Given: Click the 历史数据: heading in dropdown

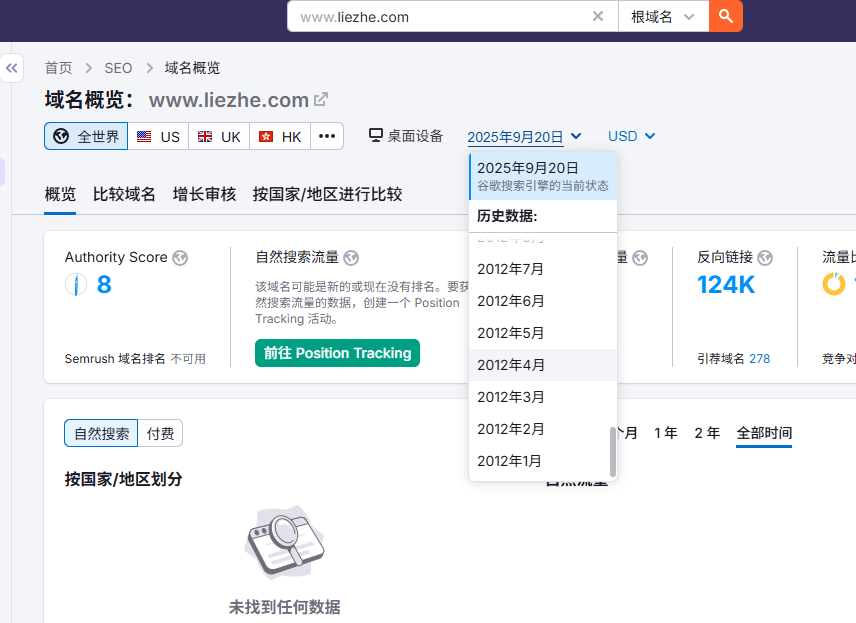Looking at the screenshot, I should click(507, 216).
